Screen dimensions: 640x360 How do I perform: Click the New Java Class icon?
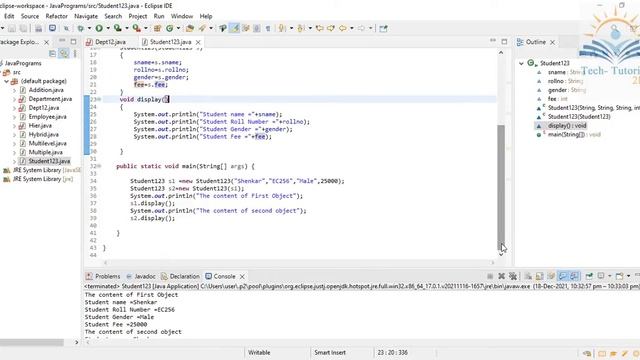click(169, 28)
